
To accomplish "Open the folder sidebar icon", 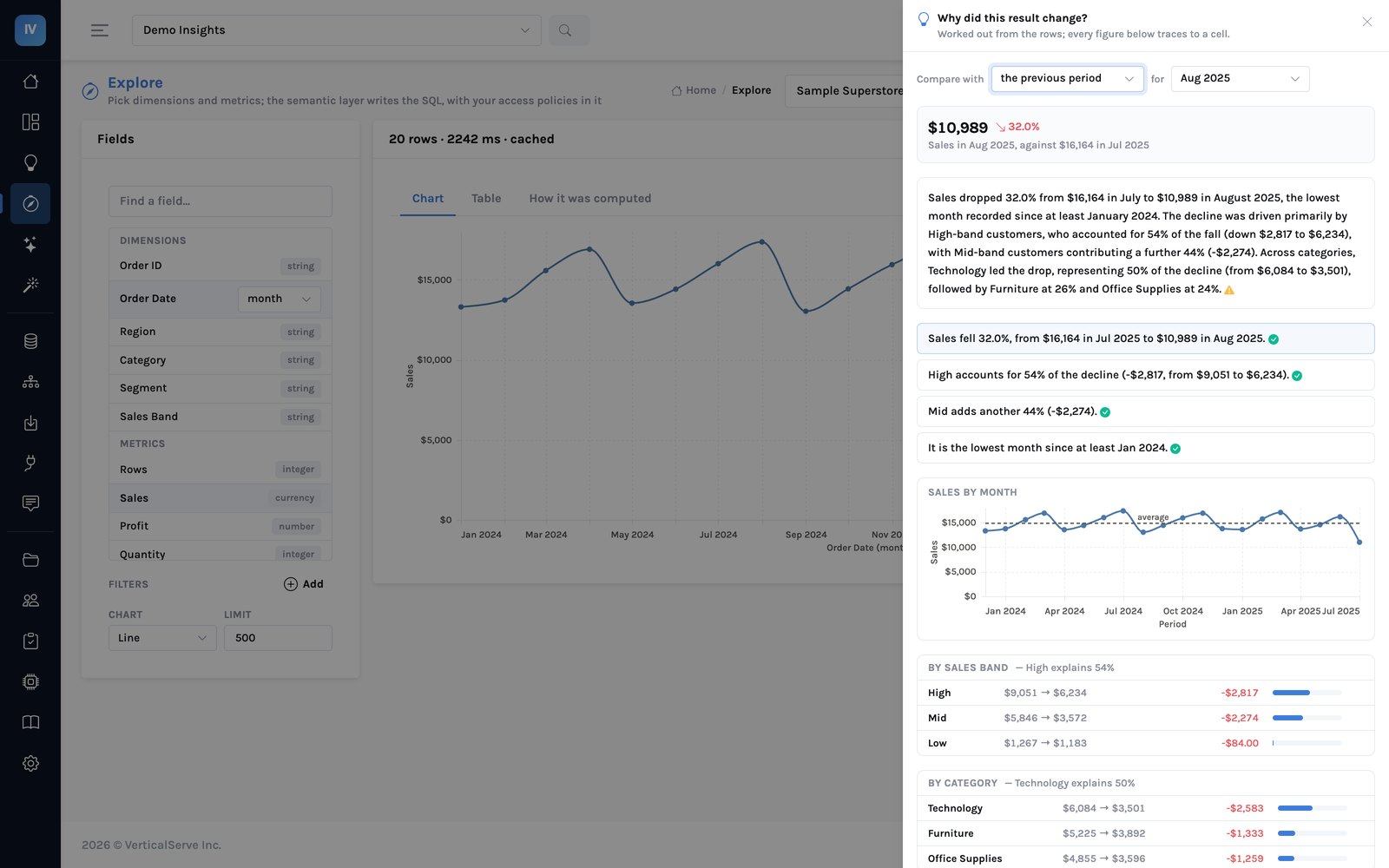I will [30, 560].
